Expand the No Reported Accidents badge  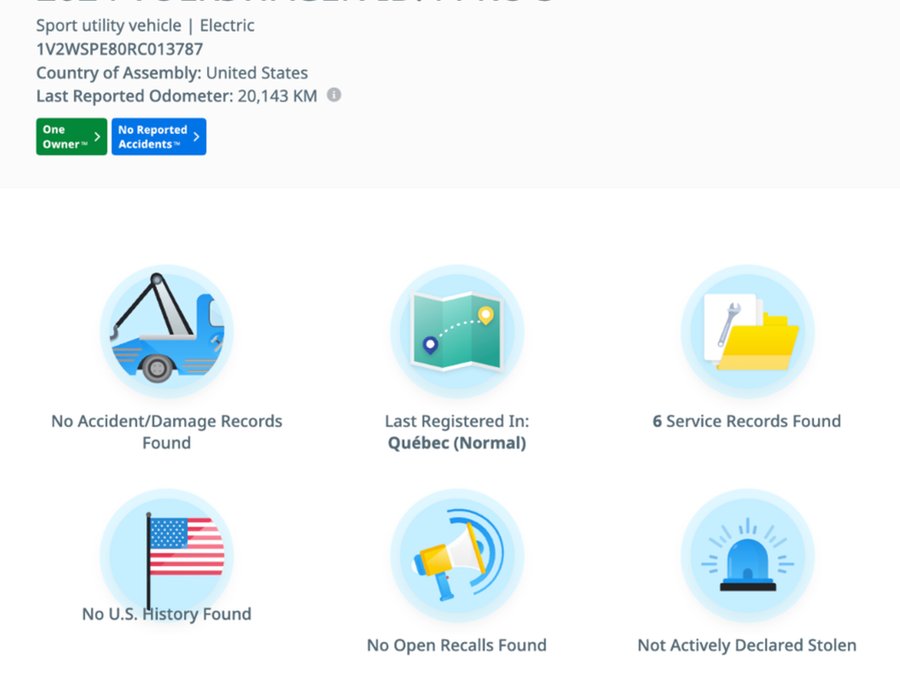point(158,136)
